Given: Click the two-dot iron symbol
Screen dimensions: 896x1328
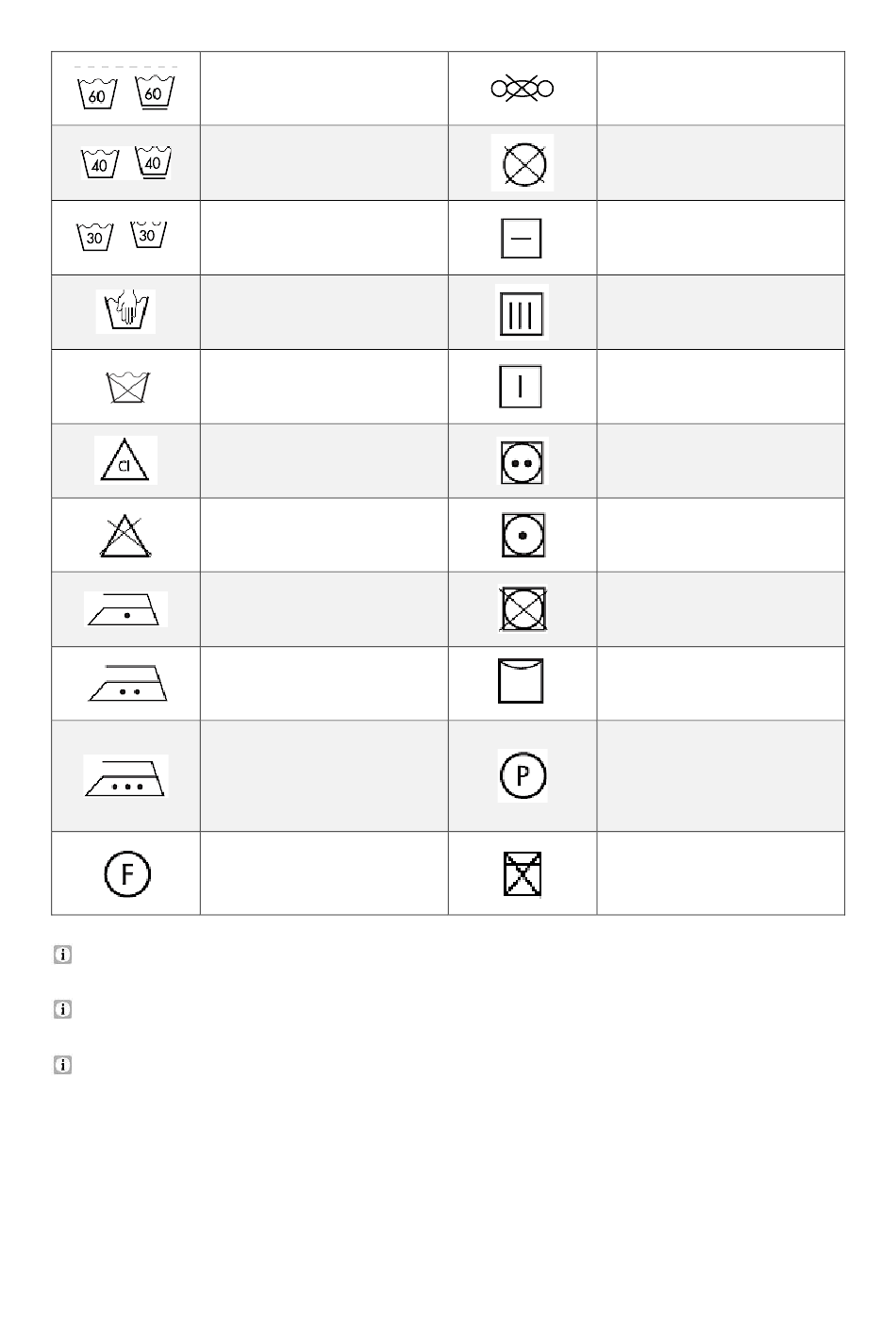Looking at the screenshot, I should 128,683.
